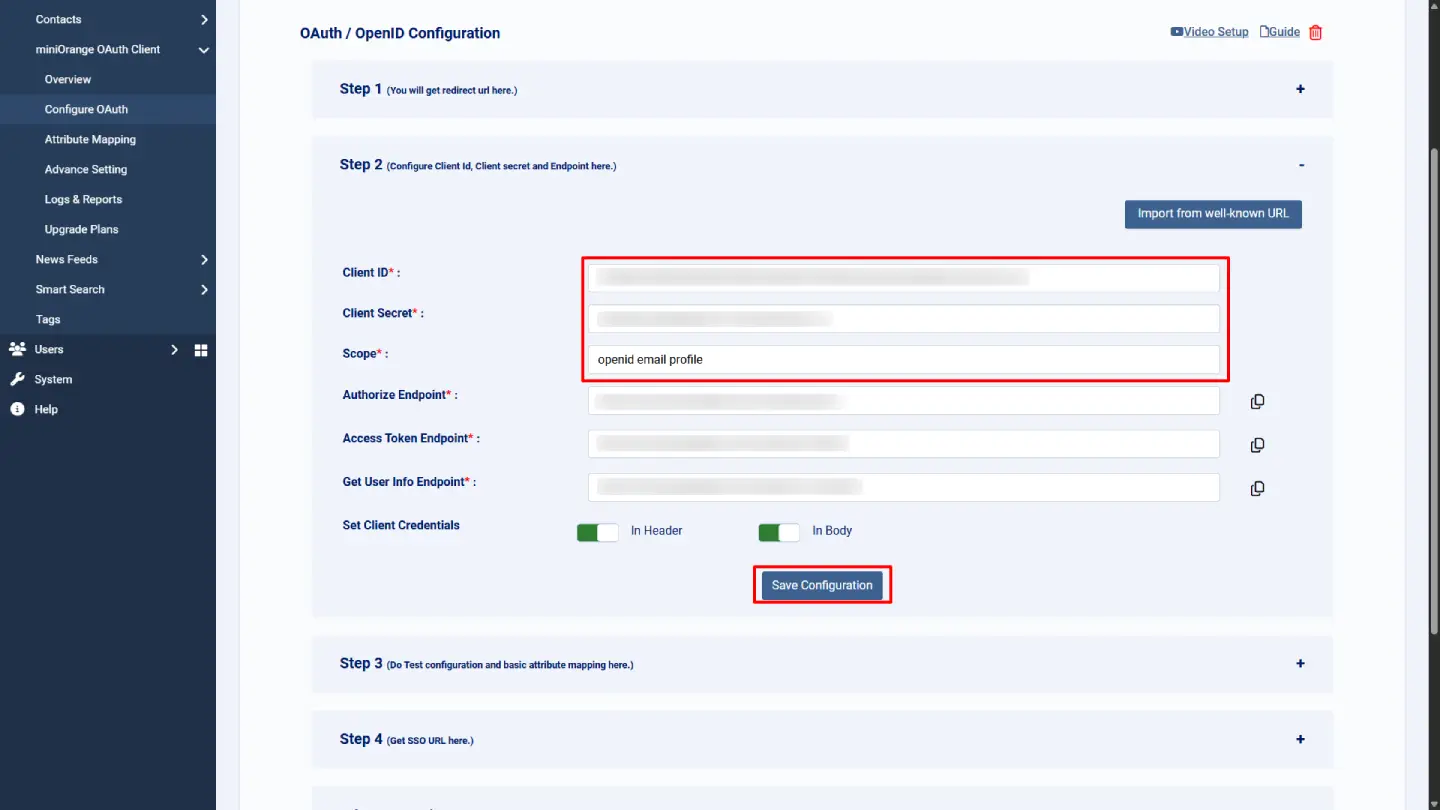
Task: Expand the Users submenu arrow
Action: coord(174,350)
